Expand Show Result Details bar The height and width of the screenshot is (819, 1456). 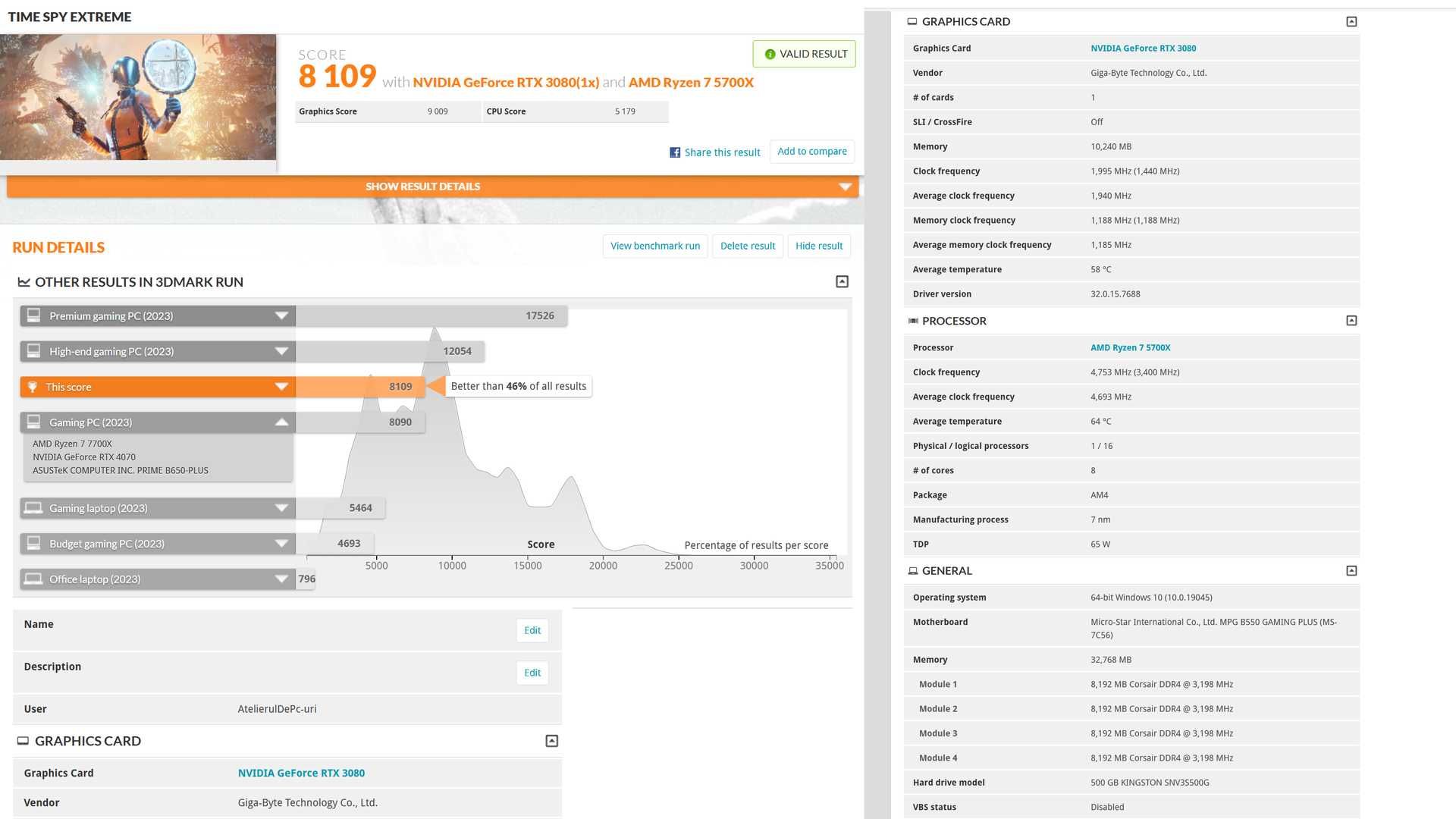tap(432, 187)
